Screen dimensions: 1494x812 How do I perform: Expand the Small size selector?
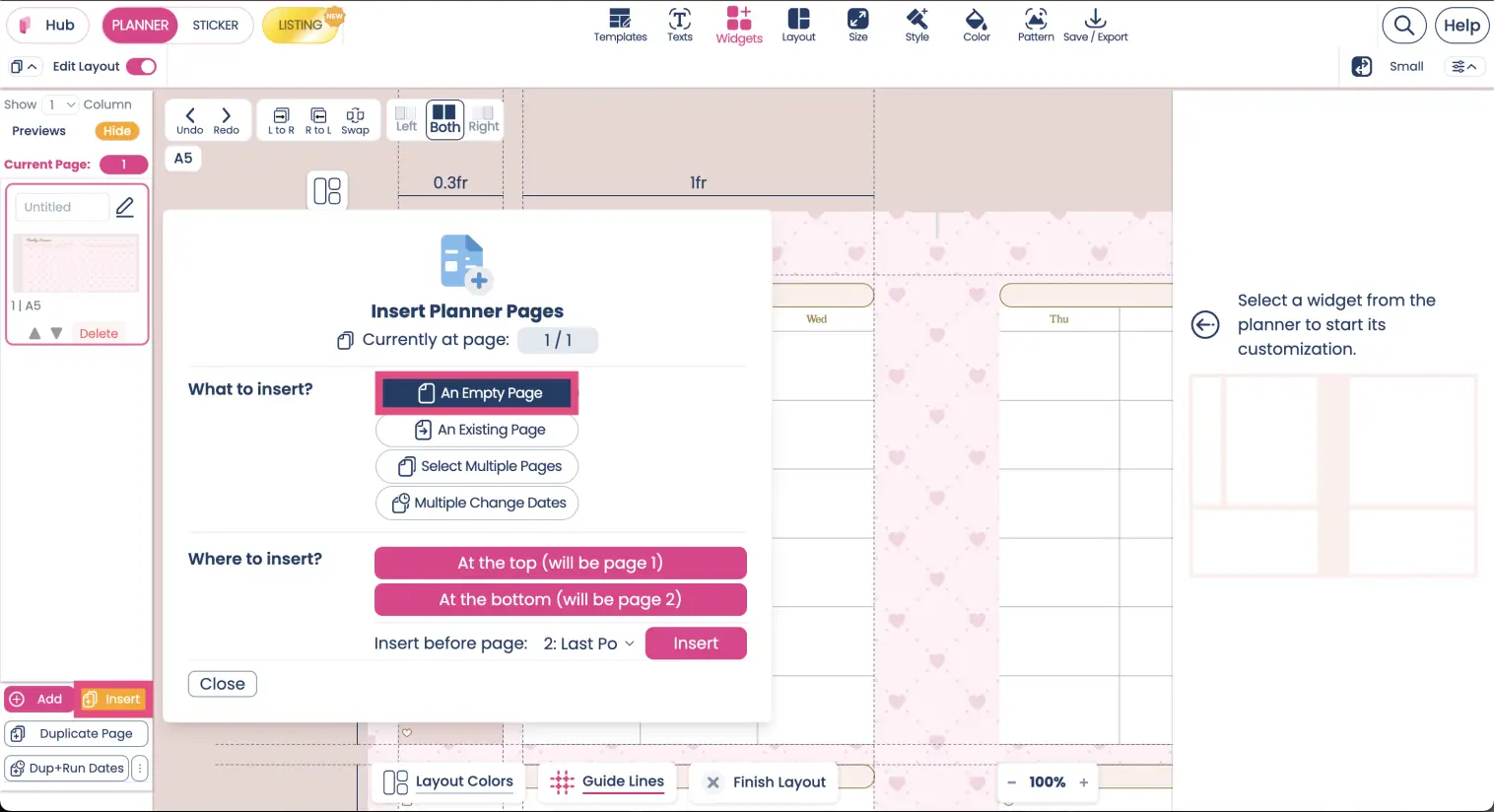coord(1464,66)
